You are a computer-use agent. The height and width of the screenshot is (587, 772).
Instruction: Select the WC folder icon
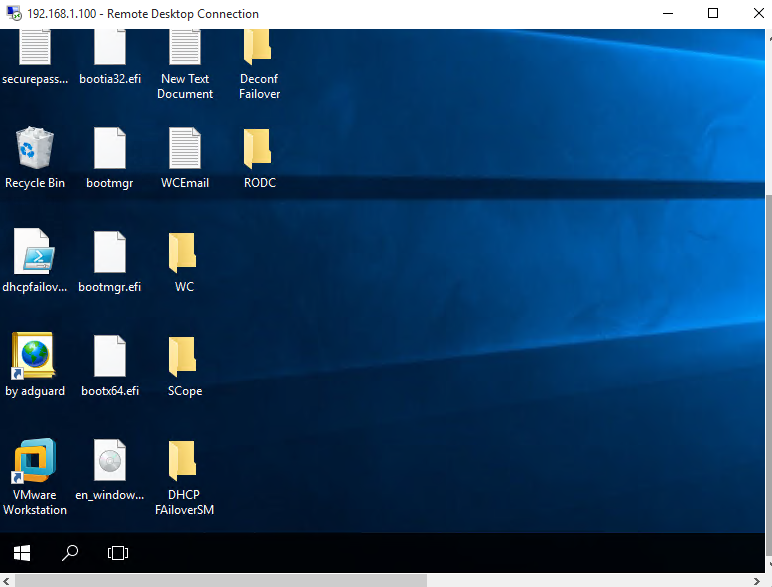click(x=183, y=252)
